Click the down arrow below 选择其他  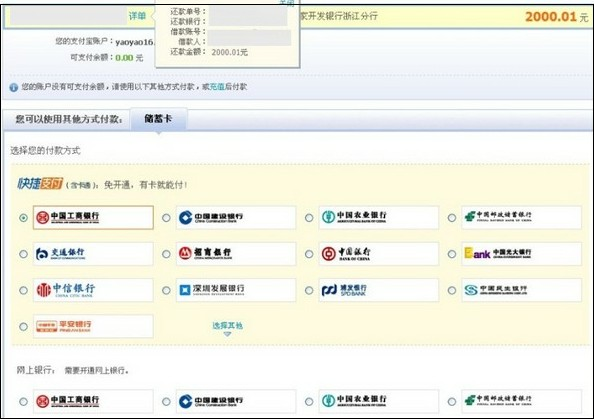tap(227, 334)
